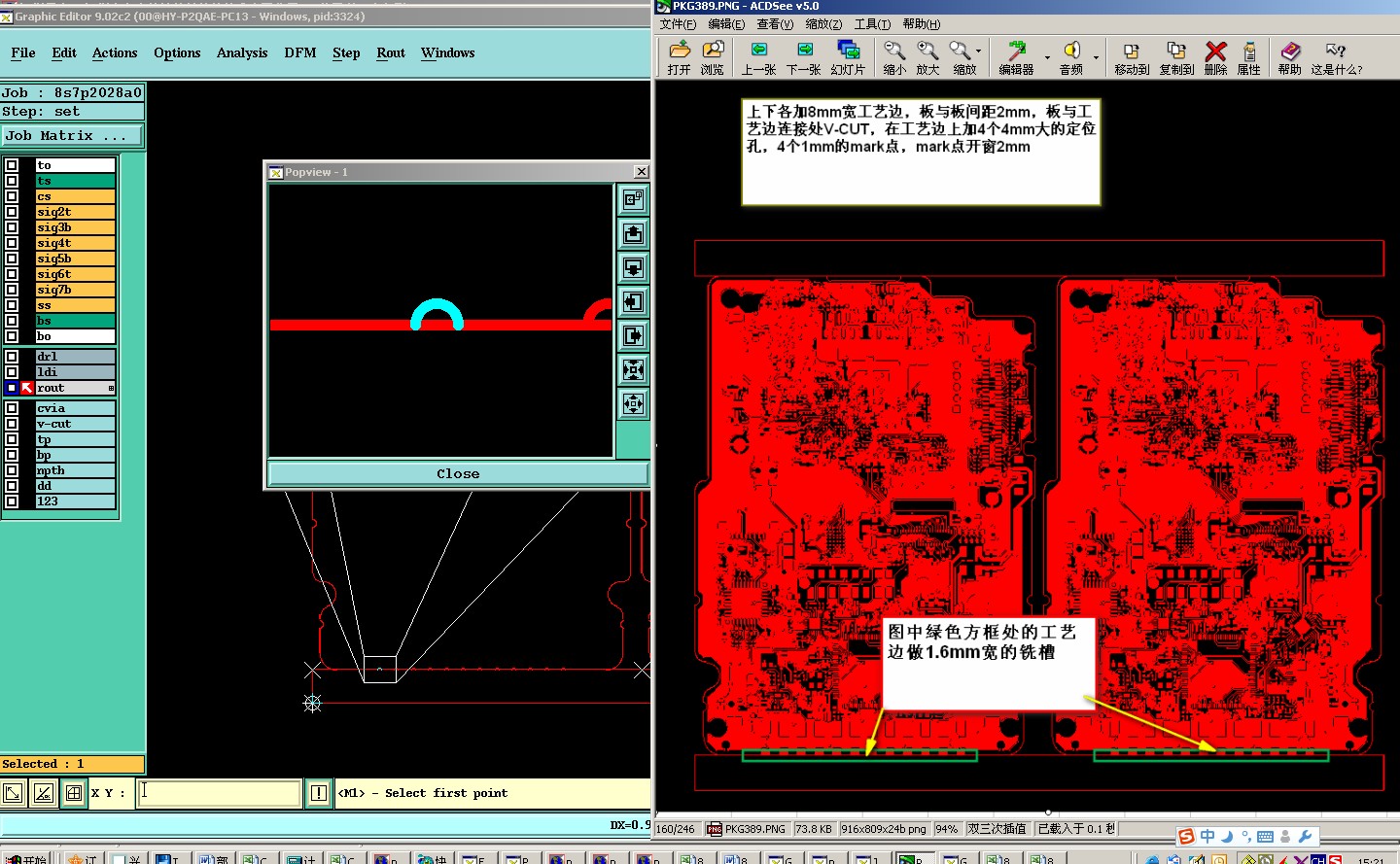Go to previous image with 上一张
1400x864 pixels.
[x=759, y=50]
